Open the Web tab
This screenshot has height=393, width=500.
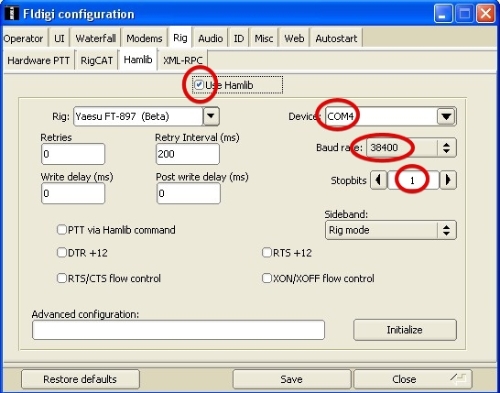(294, 39)
